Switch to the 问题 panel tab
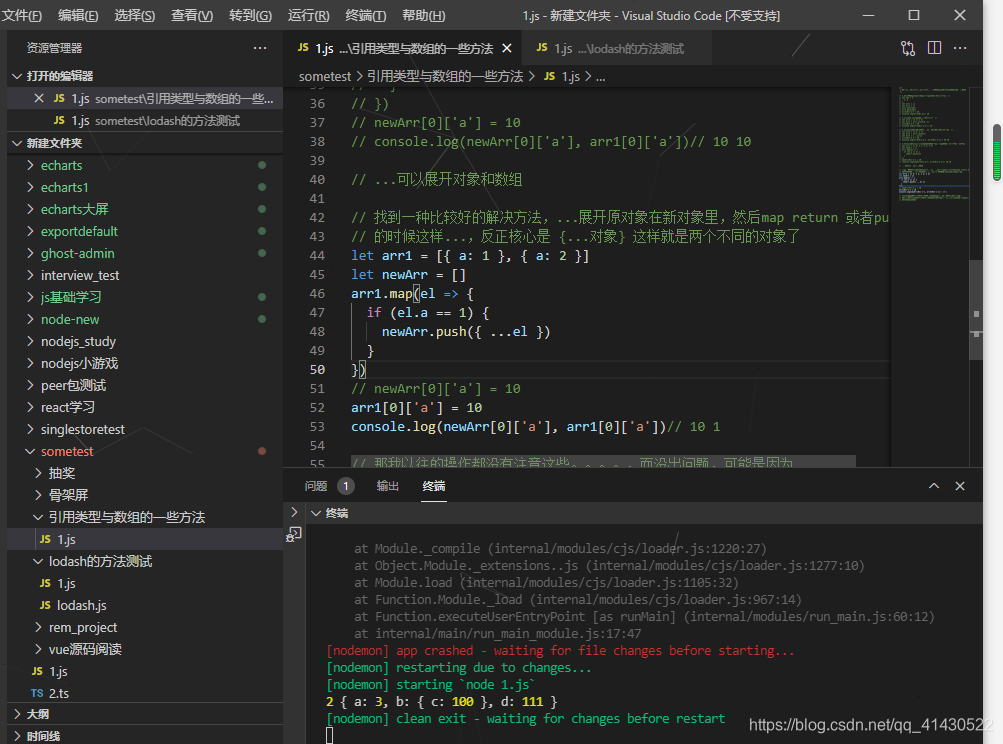Screen dimensions: 1003x744 (315, 486)
